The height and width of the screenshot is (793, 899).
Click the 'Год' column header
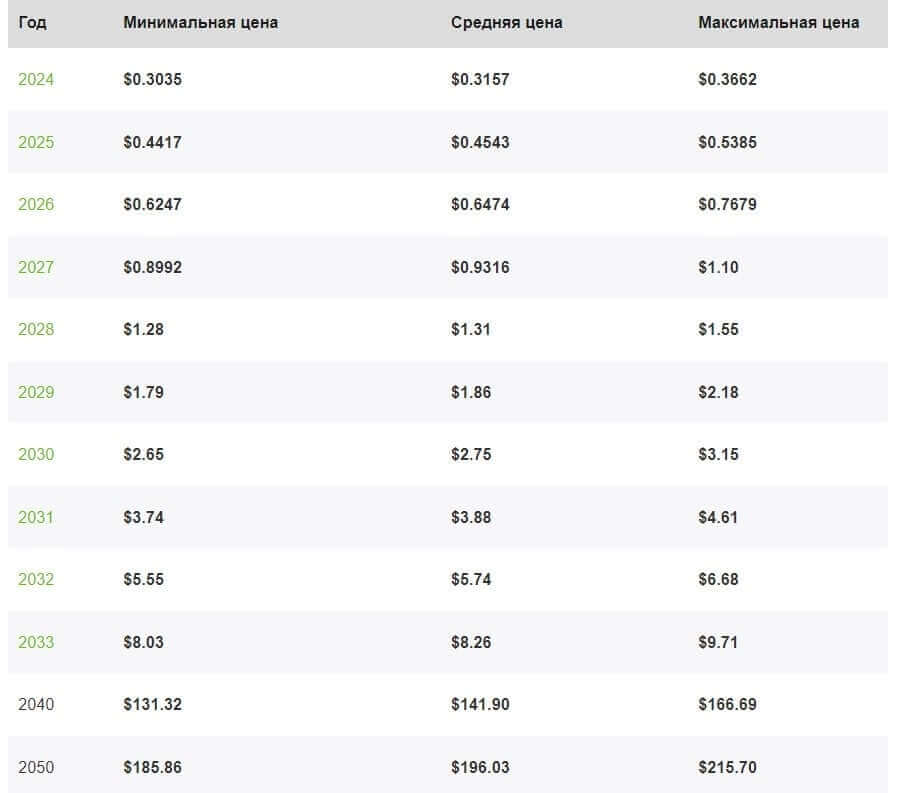pos(32,22)
